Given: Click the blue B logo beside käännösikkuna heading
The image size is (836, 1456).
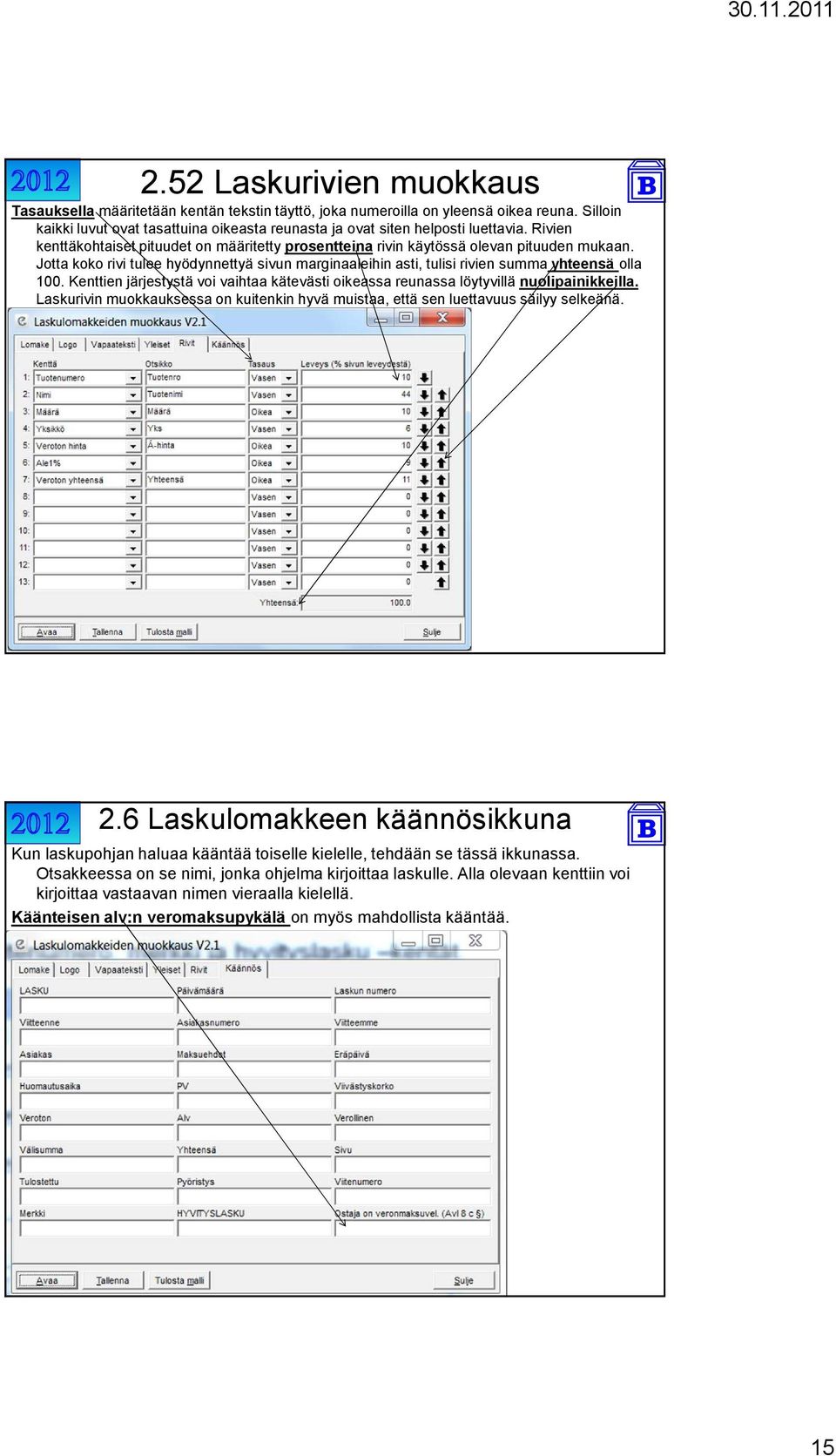Looking at the screenshot, I should [646, 824].
